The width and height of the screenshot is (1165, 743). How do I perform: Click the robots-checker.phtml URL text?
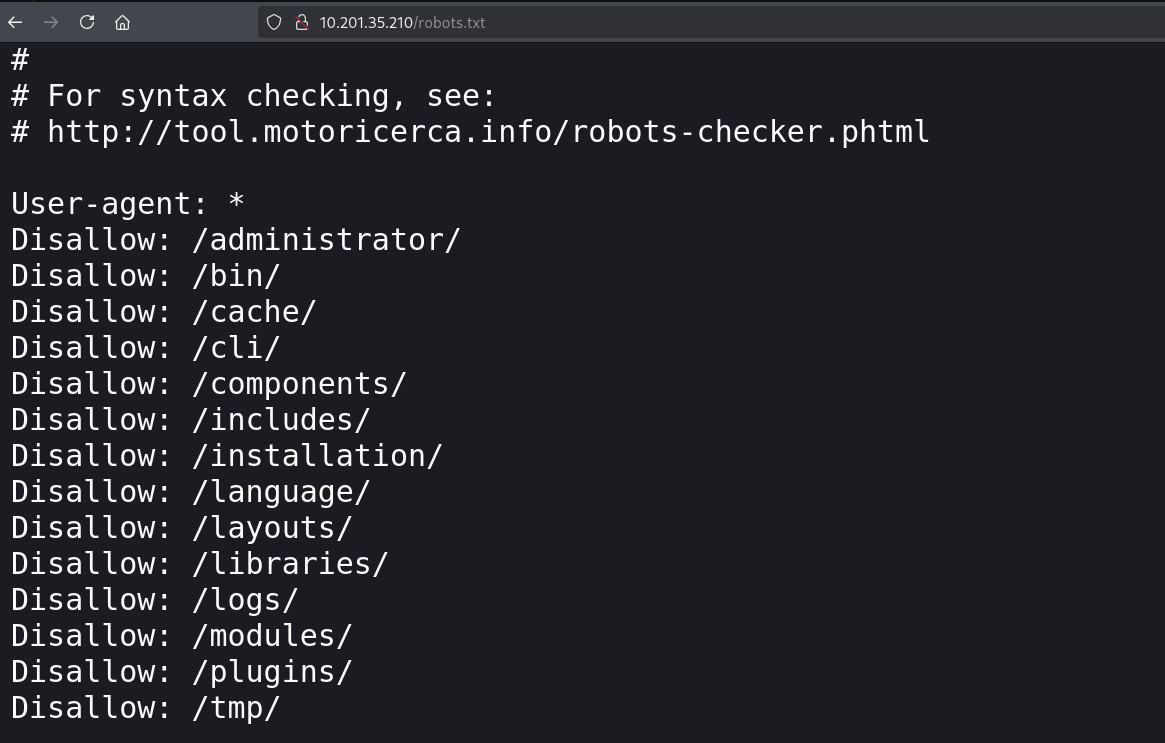coord(488,132)
